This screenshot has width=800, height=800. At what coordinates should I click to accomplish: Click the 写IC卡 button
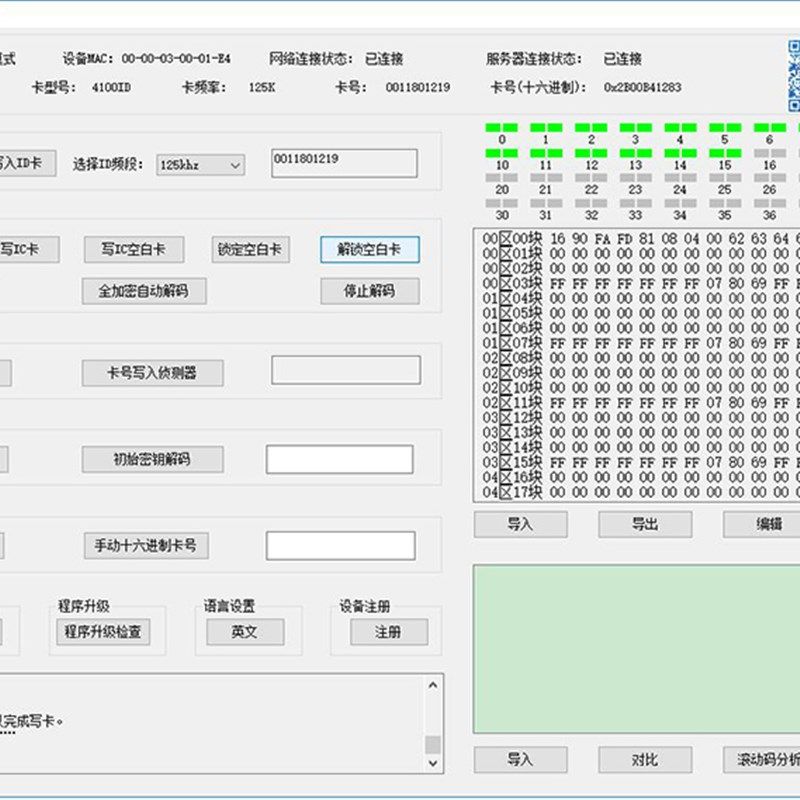[x=29, y=249]
